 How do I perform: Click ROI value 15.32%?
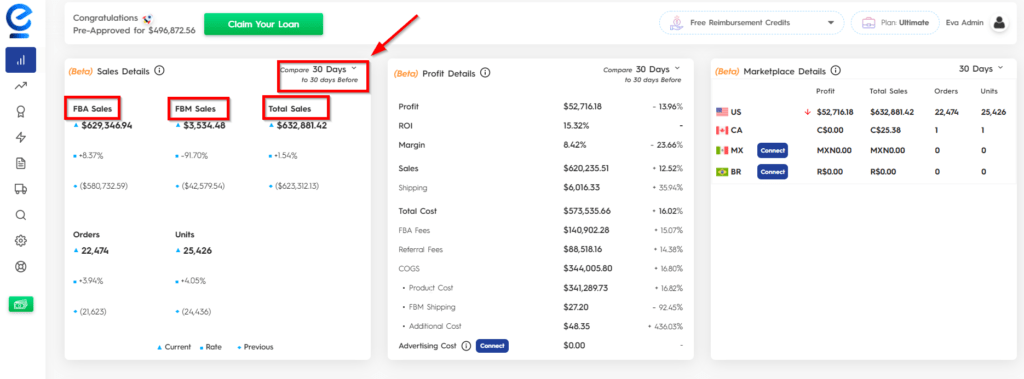576,125
